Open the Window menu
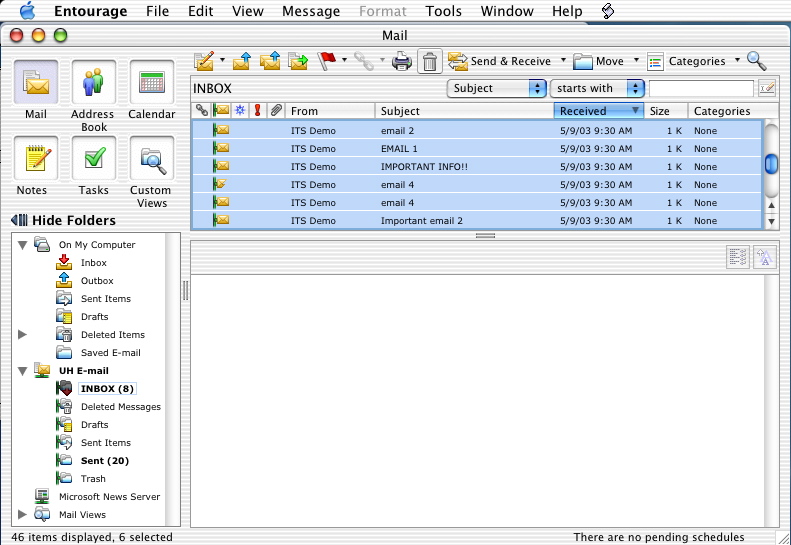The image size is (791, 545). pyautogui.click(x=507, y=11)
